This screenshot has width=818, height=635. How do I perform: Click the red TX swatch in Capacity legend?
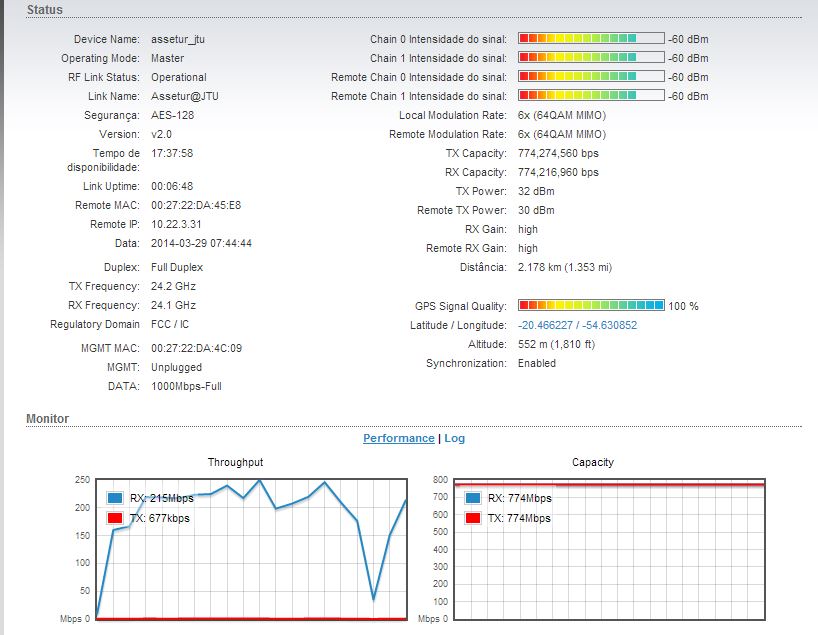473,518
